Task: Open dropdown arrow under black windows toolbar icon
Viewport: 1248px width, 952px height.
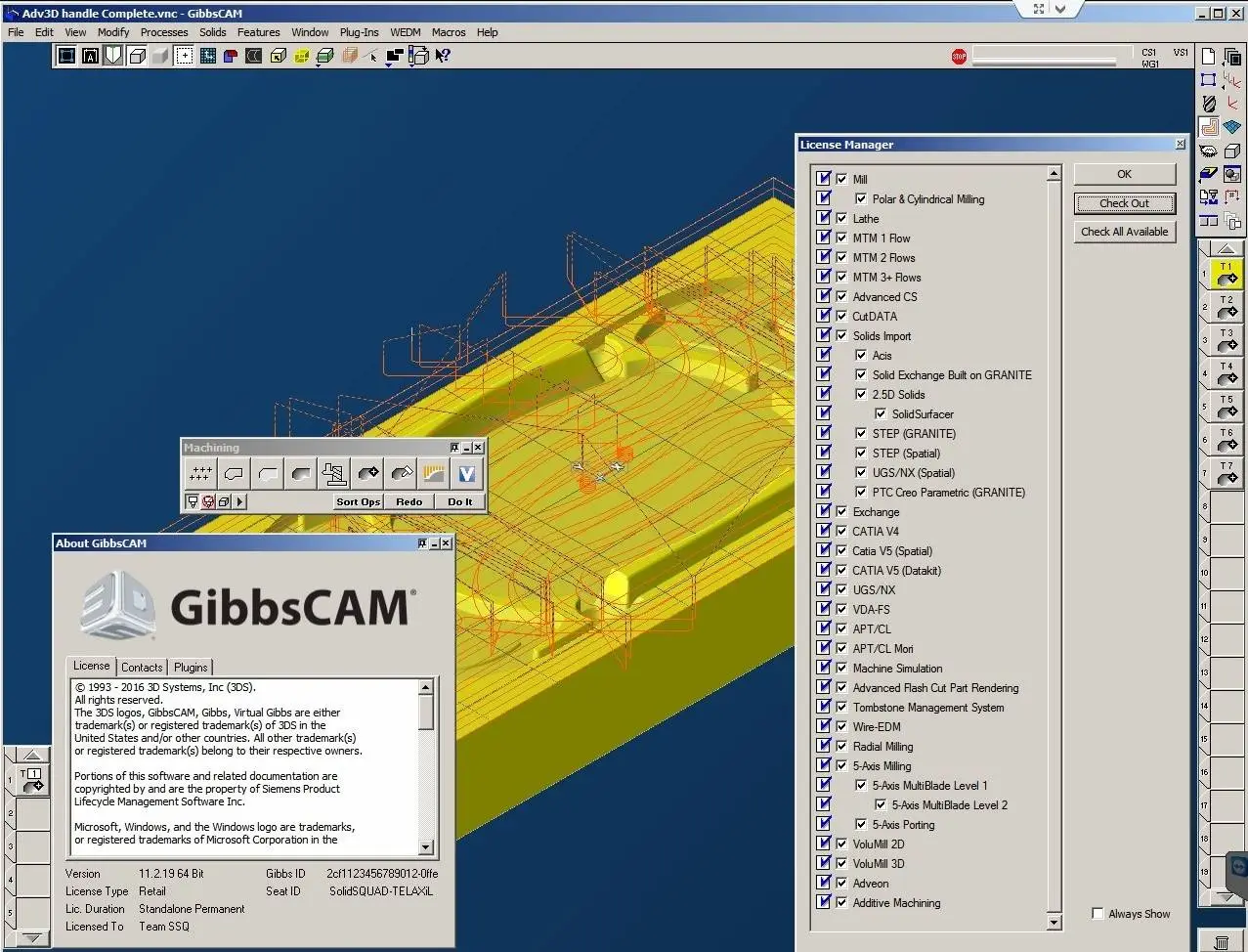Action: tap(388, 66)
